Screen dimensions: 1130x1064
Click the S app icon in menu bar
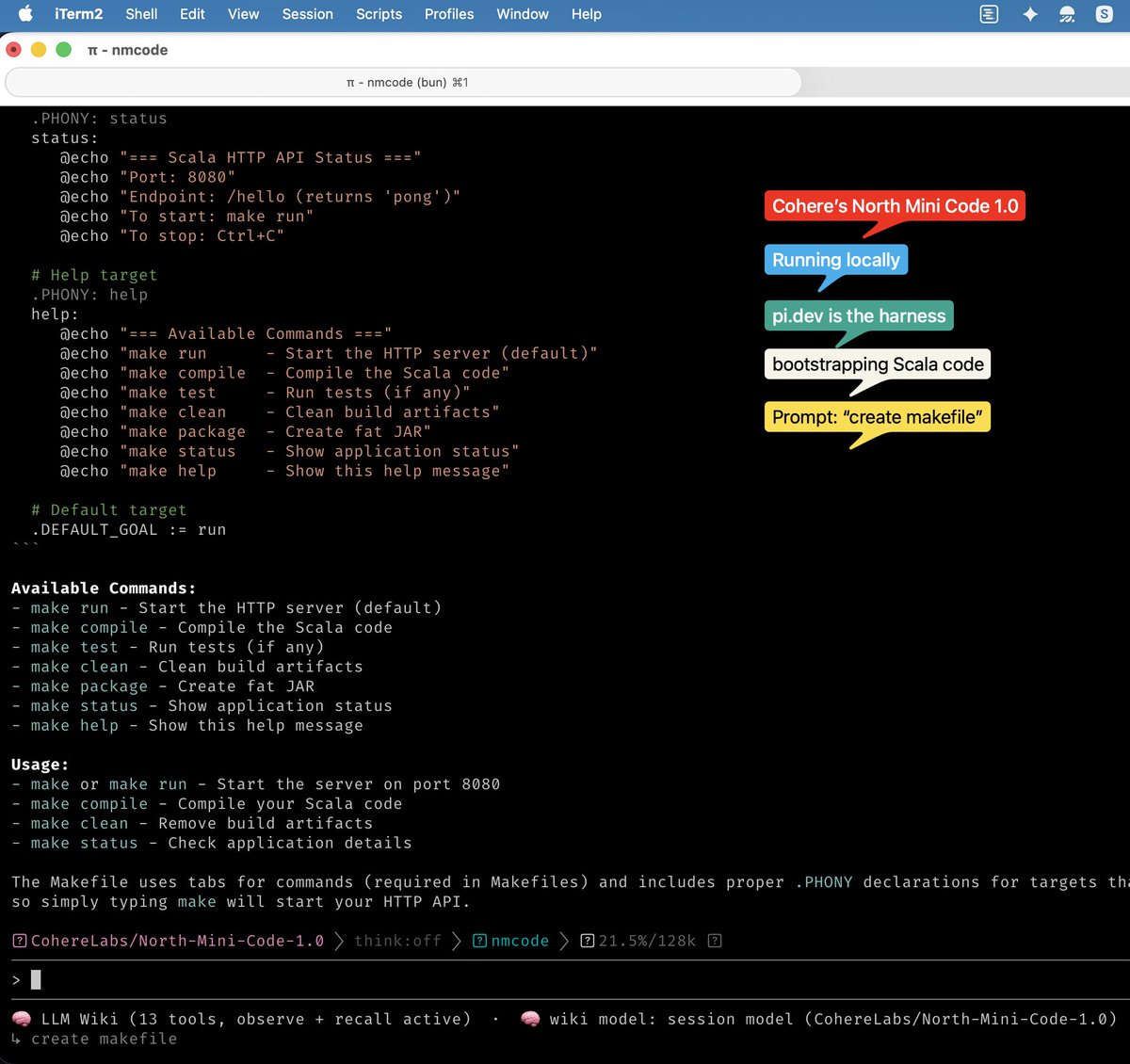point(1104,14)
